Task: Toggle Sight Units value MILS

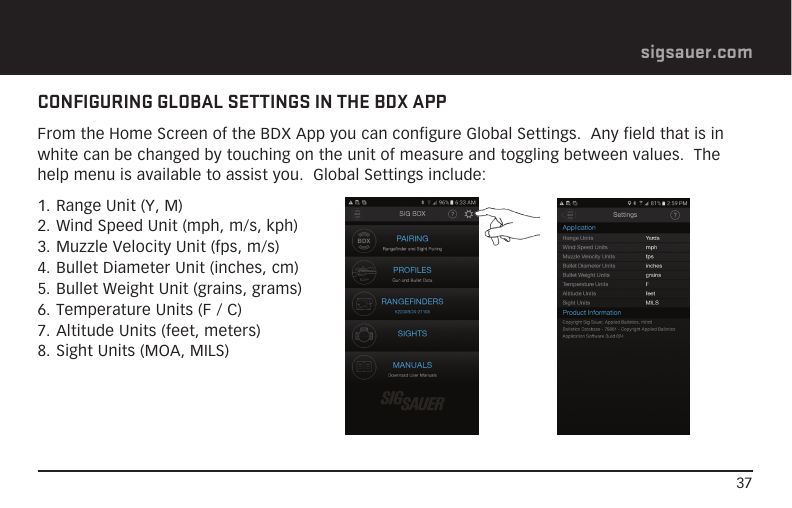Action: point(652,303)
